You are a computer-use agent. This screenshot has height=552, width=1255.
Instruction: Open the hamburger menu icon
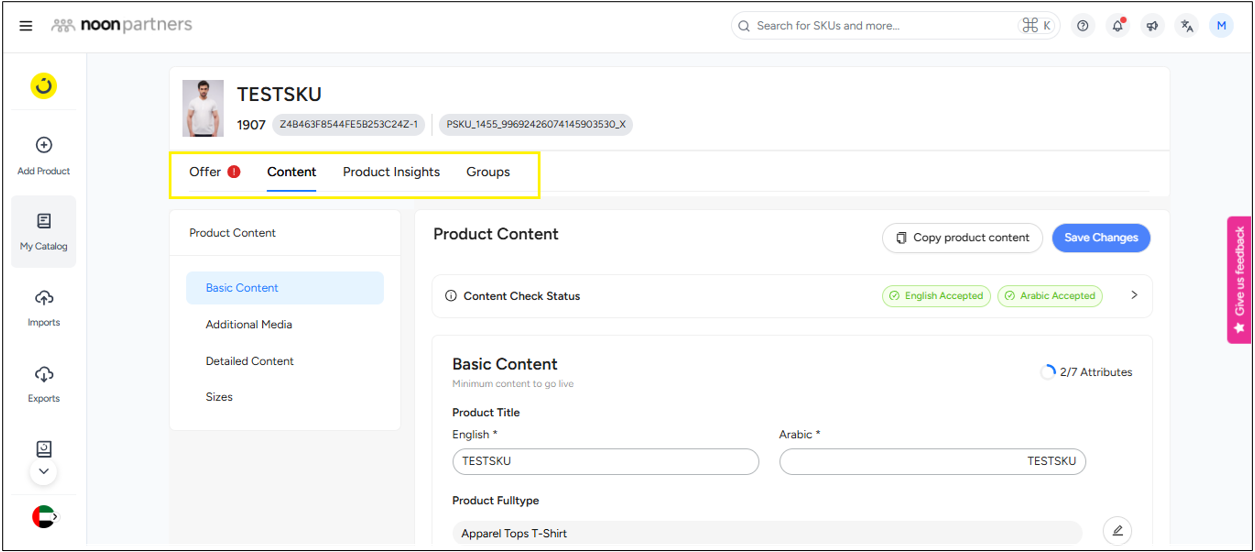[x=26, y=26]
